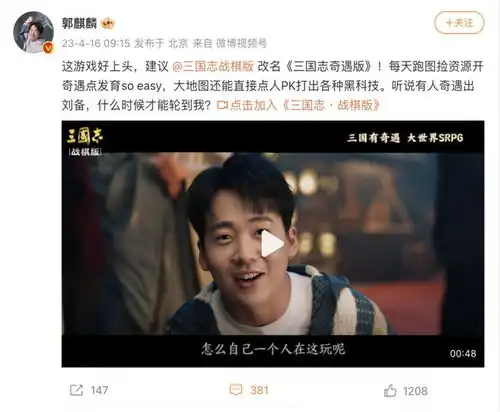Click the video link icon before 点击加入
Screen dimensions: 500x412
pos(222,105)
